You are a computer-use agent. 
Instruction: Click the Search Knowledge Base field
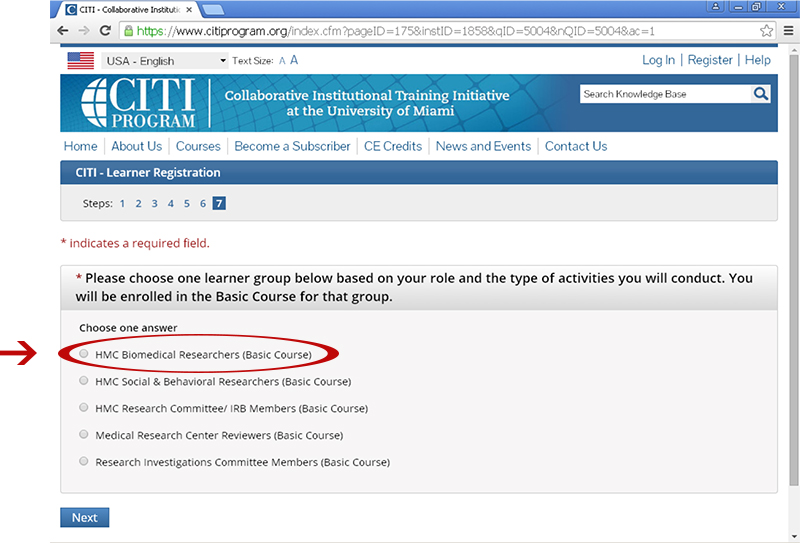pos(666,94)
